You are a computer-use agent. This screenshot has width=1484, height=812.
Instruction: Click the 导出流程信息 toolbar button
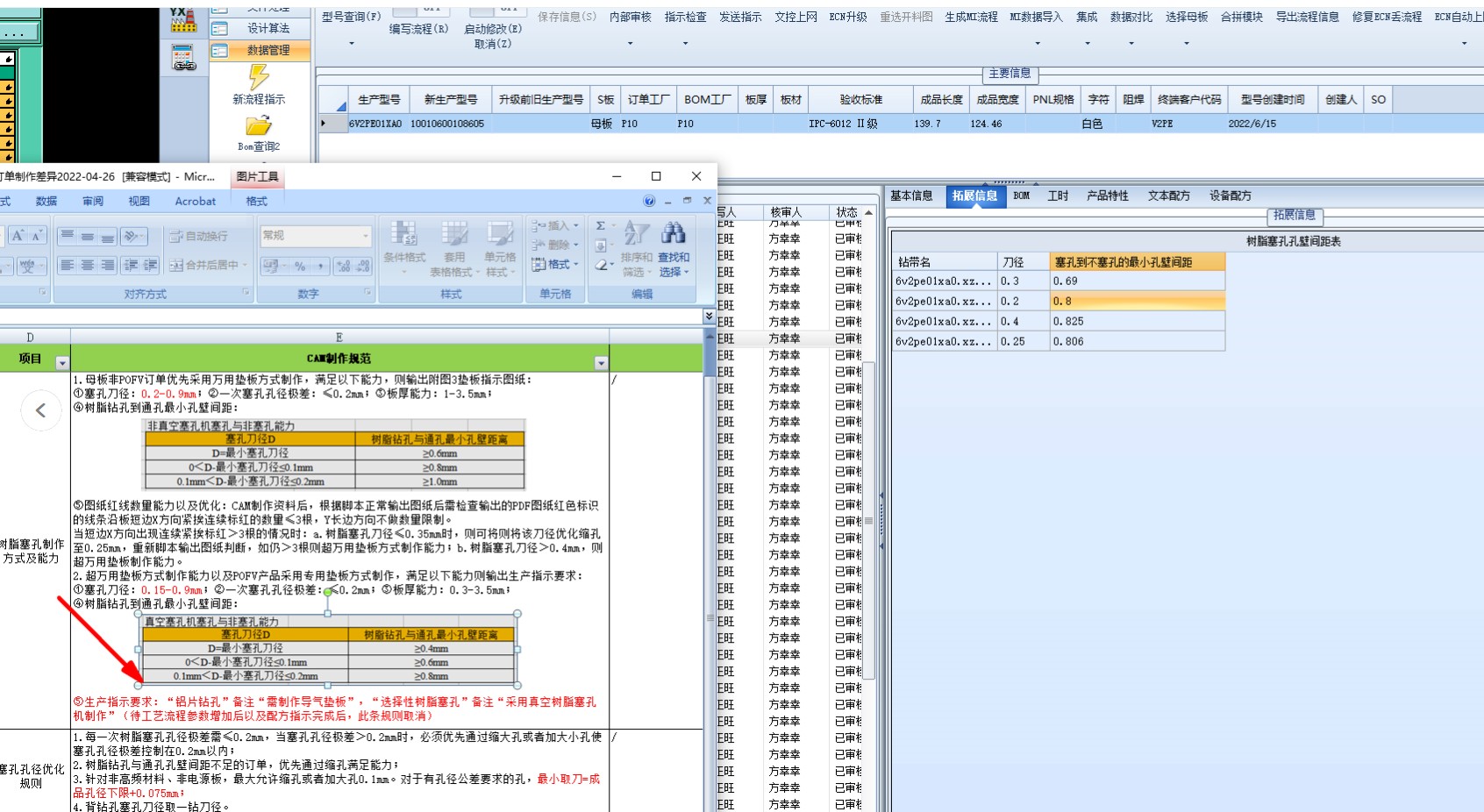pos(1308,17)
